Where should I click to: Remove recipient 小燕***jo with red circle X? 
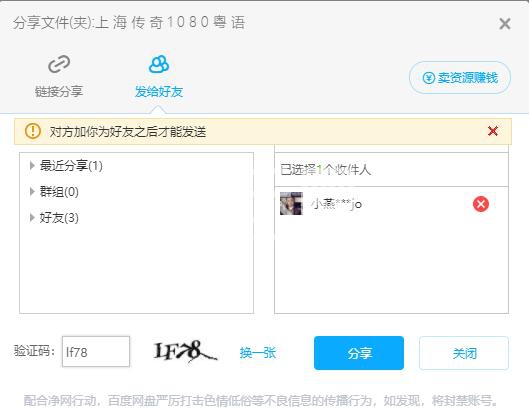481,204
